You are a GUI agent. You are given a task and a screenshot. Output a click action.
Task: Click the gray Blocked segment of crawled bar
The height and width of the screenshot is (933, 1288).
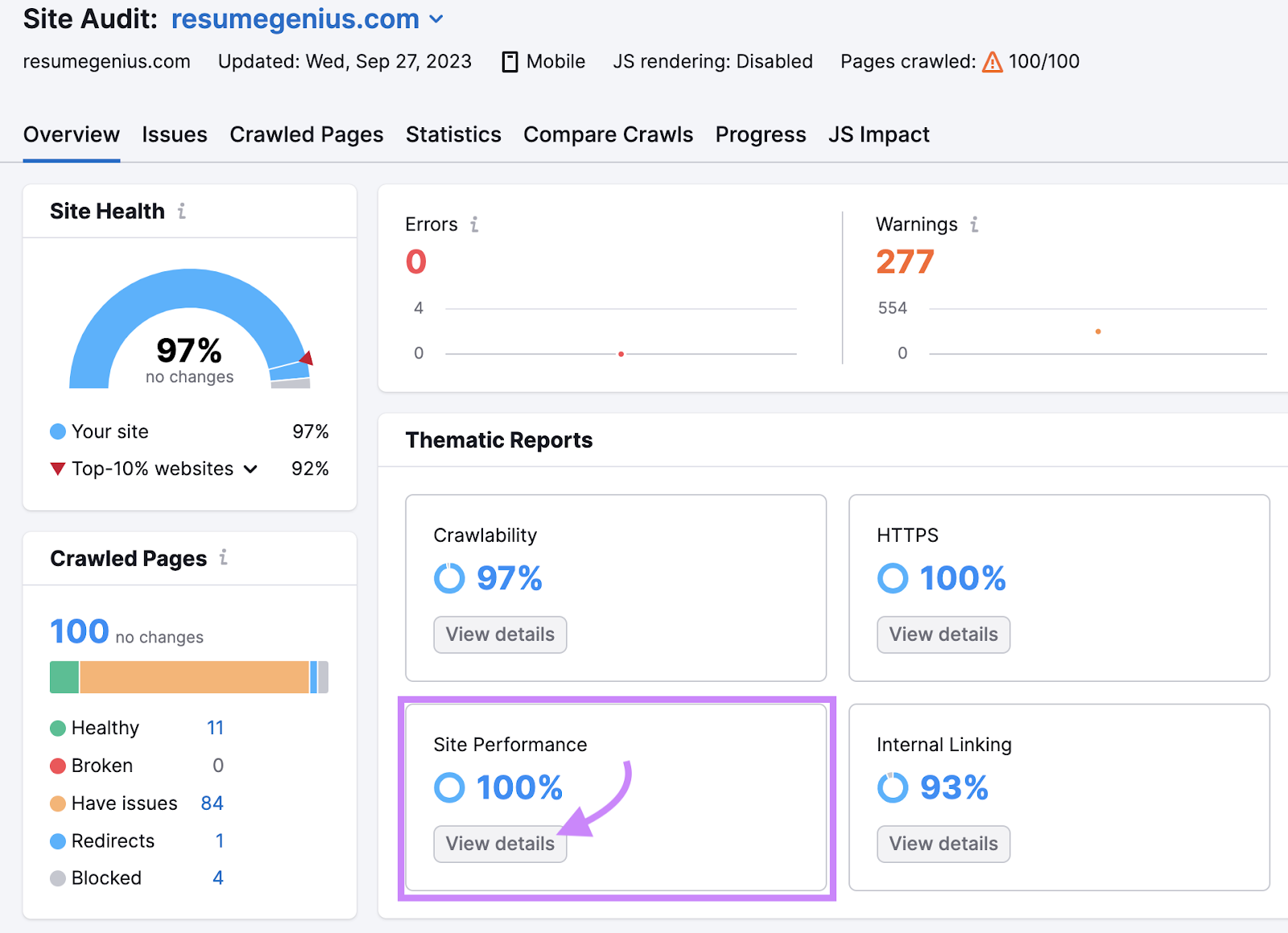pos(324,677)
